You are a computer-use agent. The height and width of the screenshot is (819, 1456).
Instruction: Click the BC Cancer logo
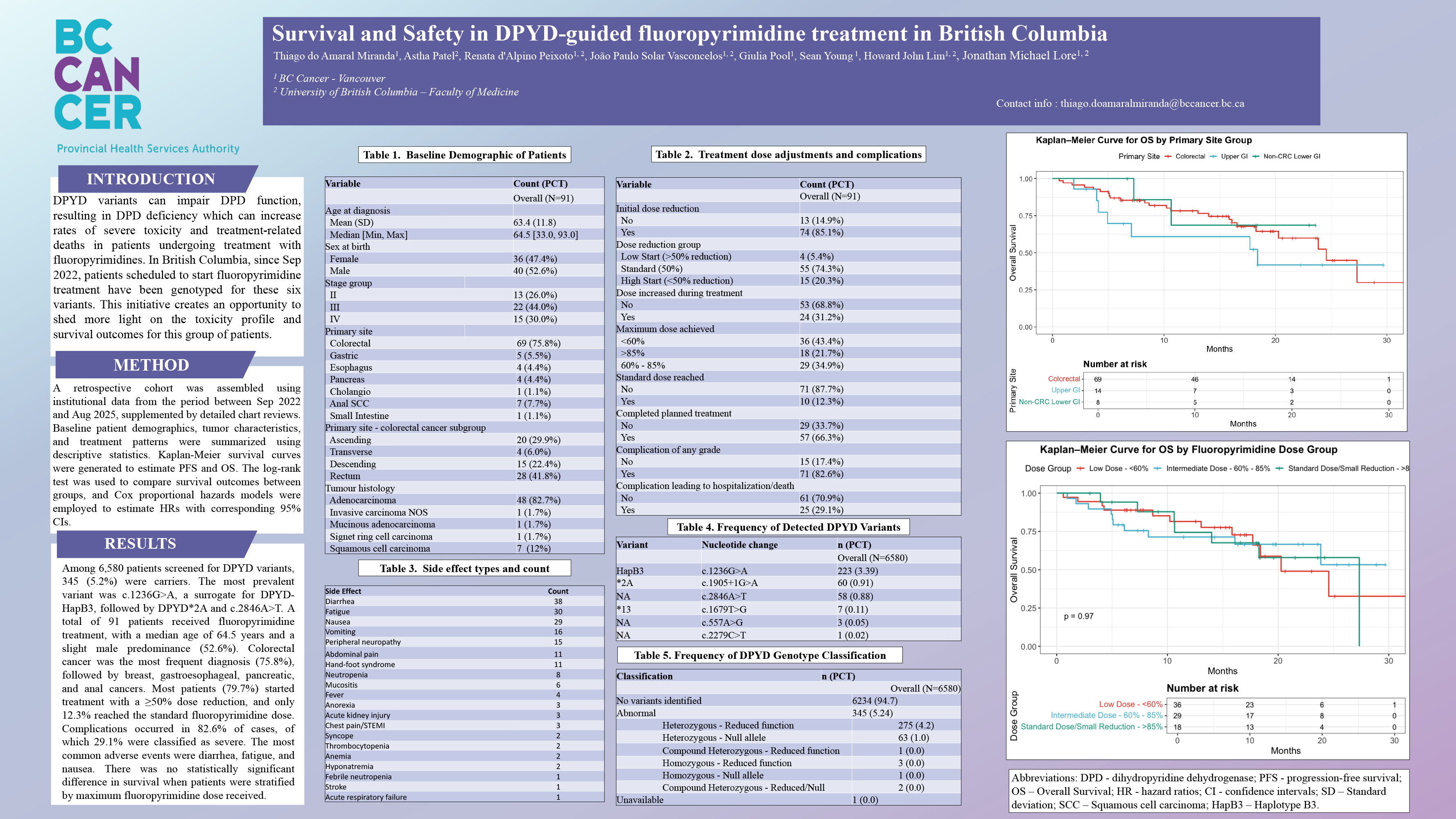coord(98,75)
